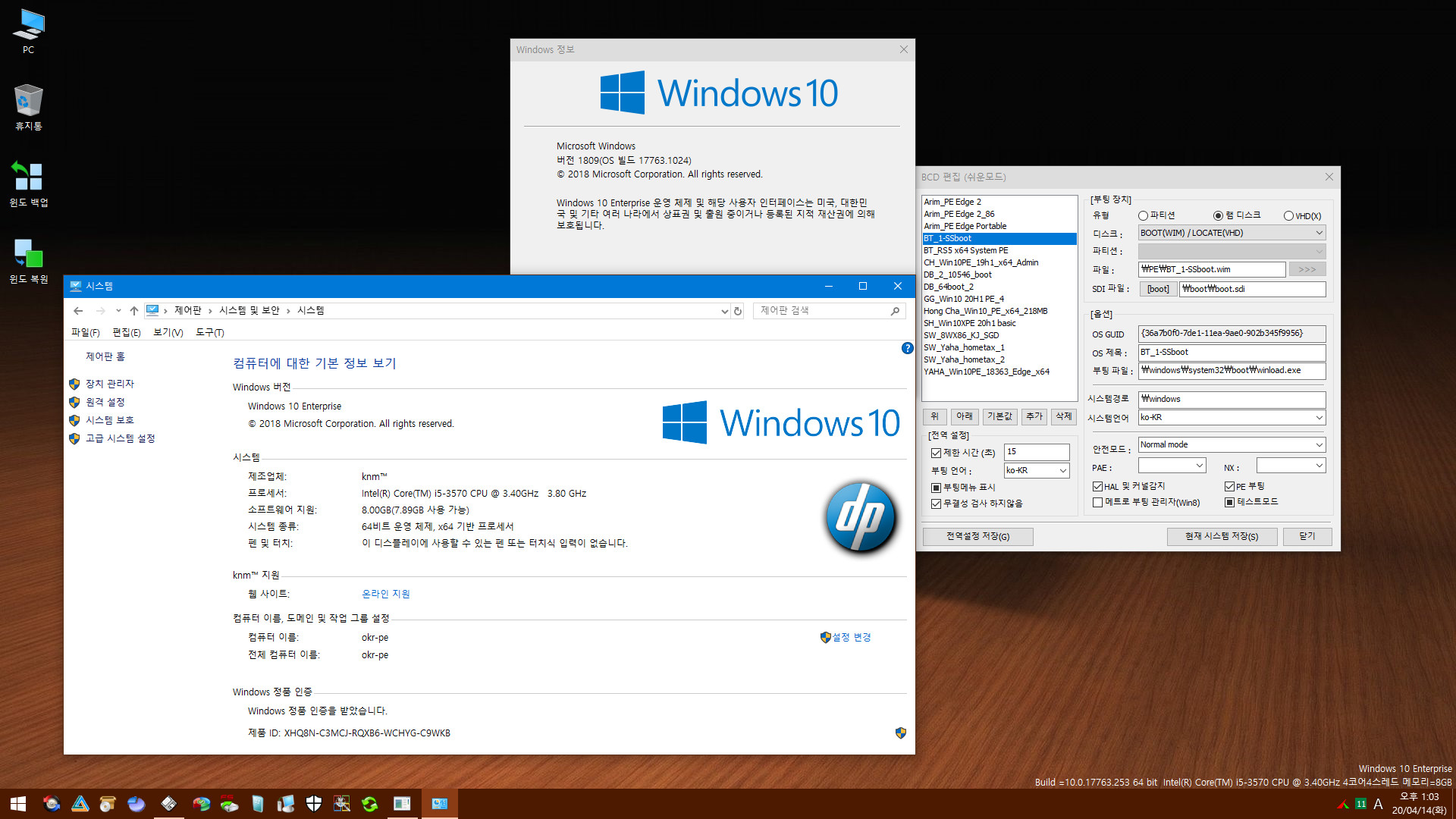Open the black-white shield taskbar icon
The height and width of the screenshot is (819, 1456).
click(x=314, y=804)
